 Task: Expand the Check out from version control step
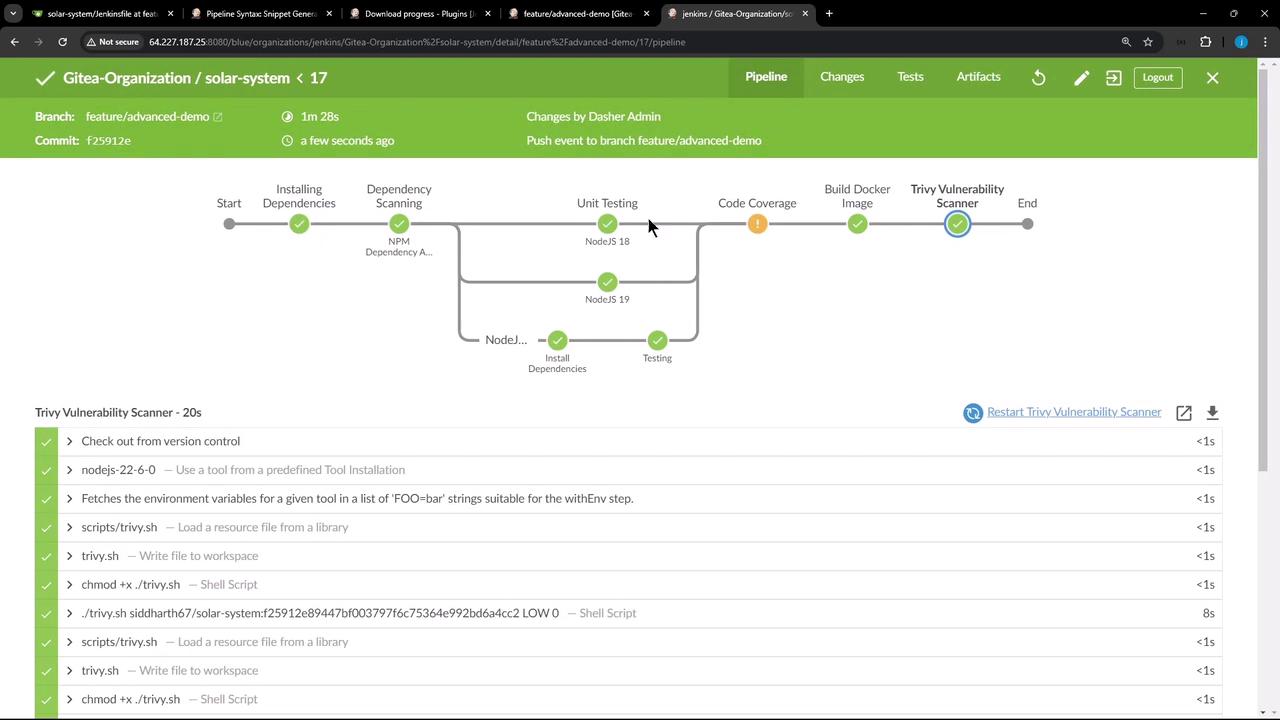pyautogui.click(x=70, y=441)
